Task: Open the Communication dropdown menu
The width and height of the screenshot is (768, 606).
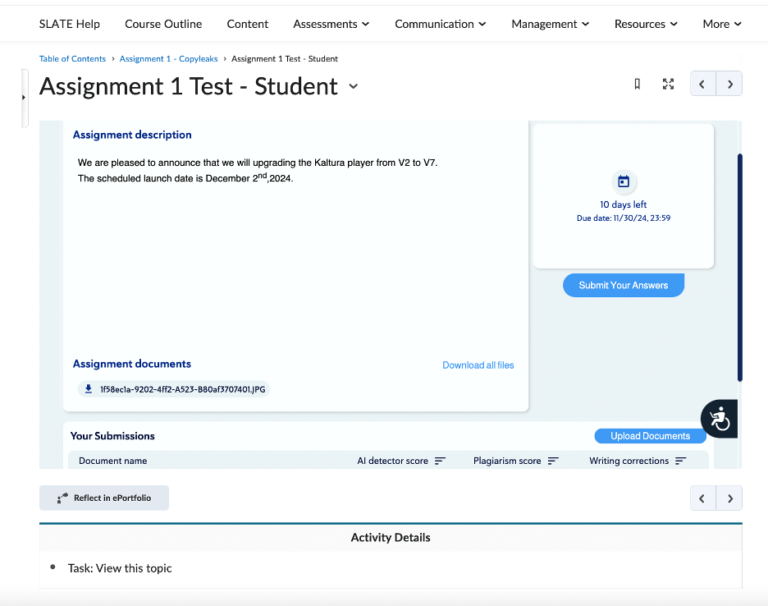Action: pos(440,24)
